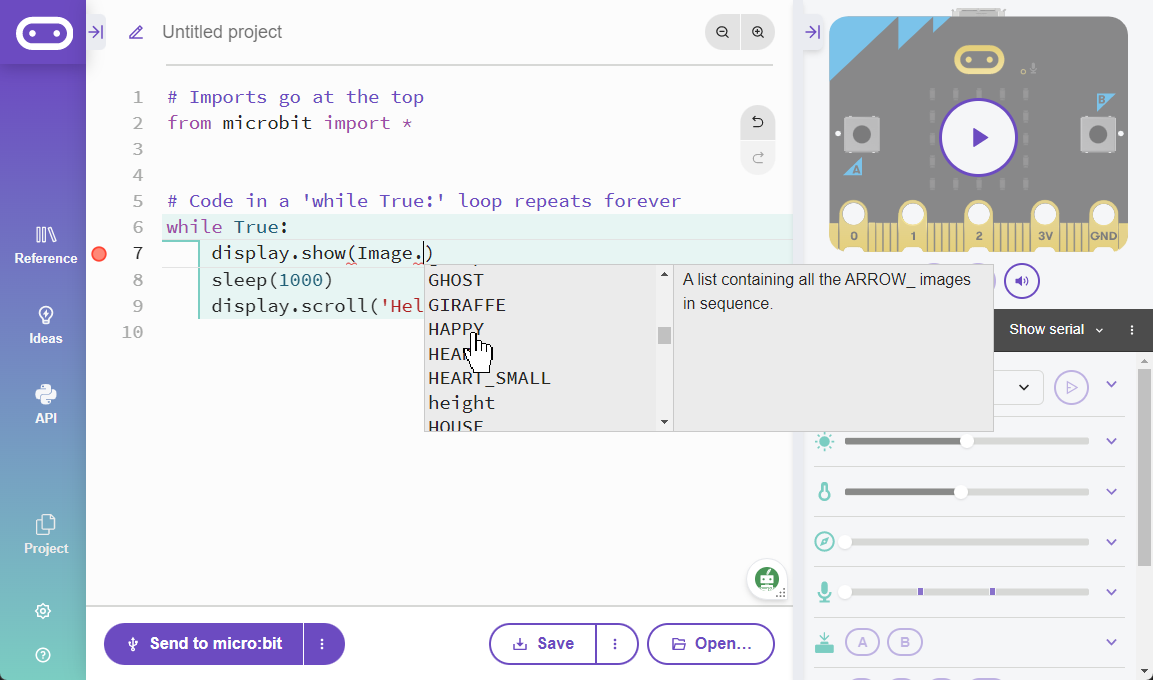Collapse the left sidebar panel
This screenshot has width=1153, height=680.
[x=96, y=32]
